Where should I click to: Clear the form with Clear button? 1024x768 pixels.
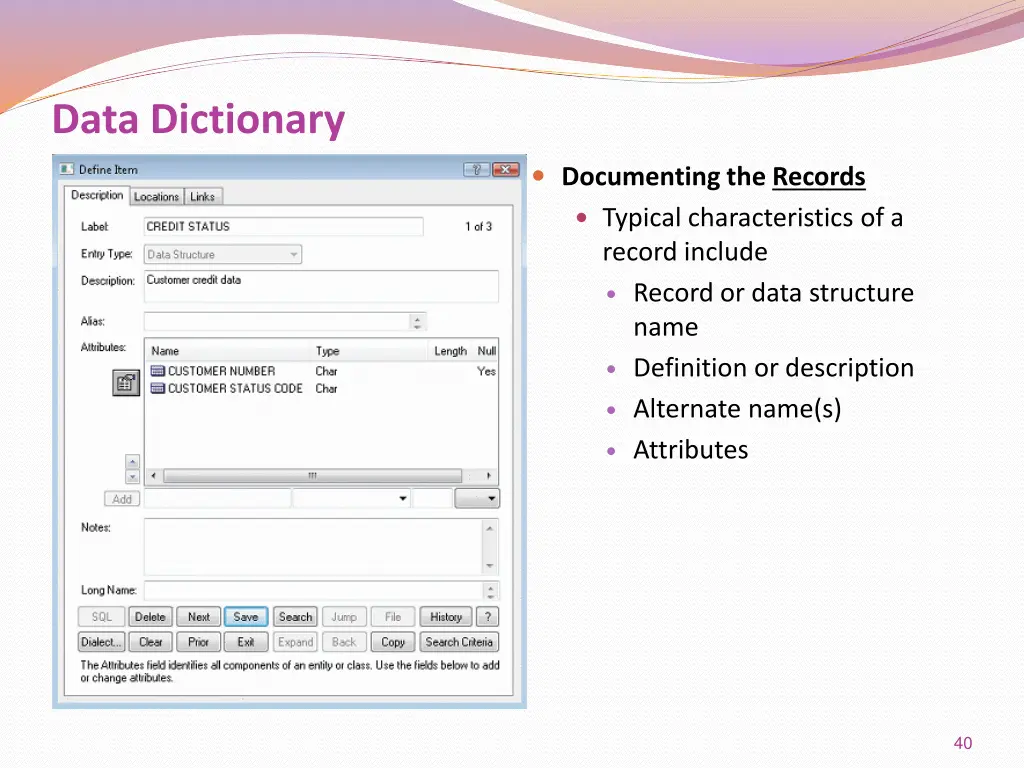[x=150, y=642]
